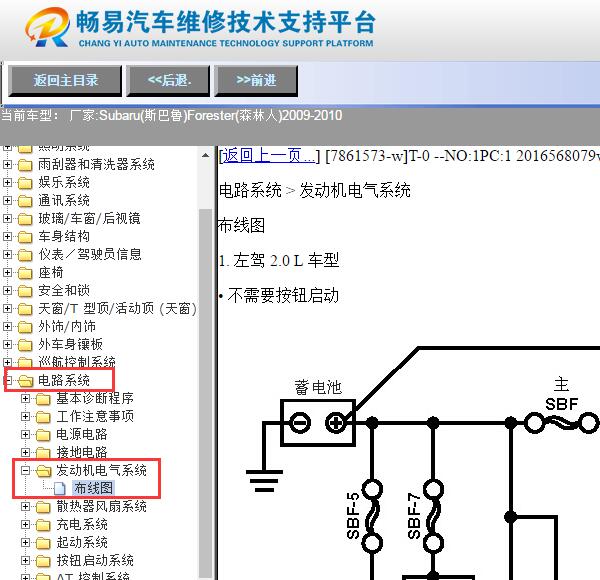Viewport: 600px width, 580px height.
Task: Click the open 电路系统 folder icon
Action: (26, 381)
